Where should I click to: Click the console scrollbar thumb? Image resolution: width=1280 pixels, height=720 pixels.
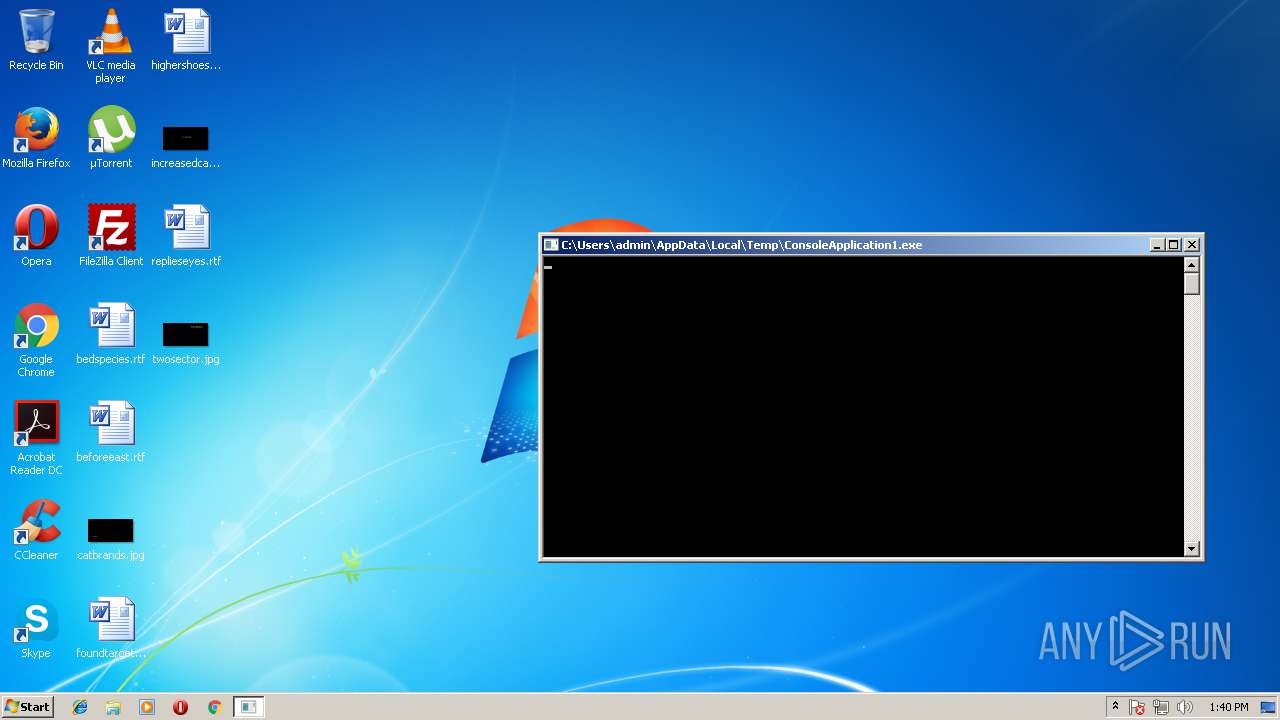[1191, 284]
